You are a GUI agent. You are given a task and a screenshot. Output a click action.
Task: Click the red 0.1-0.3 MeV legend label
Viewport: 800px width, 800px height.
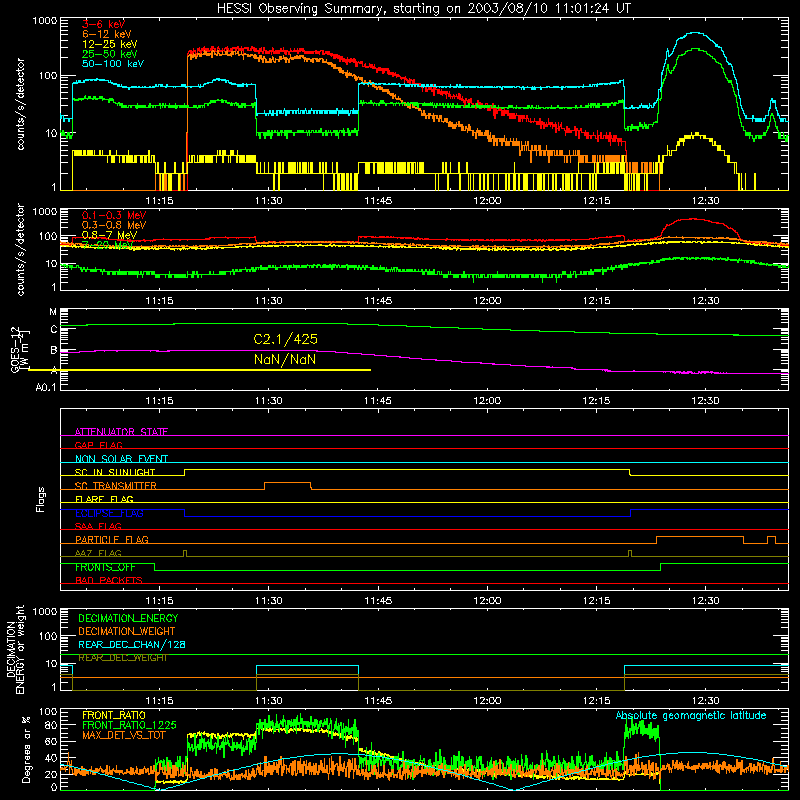(x=114, y=215)
